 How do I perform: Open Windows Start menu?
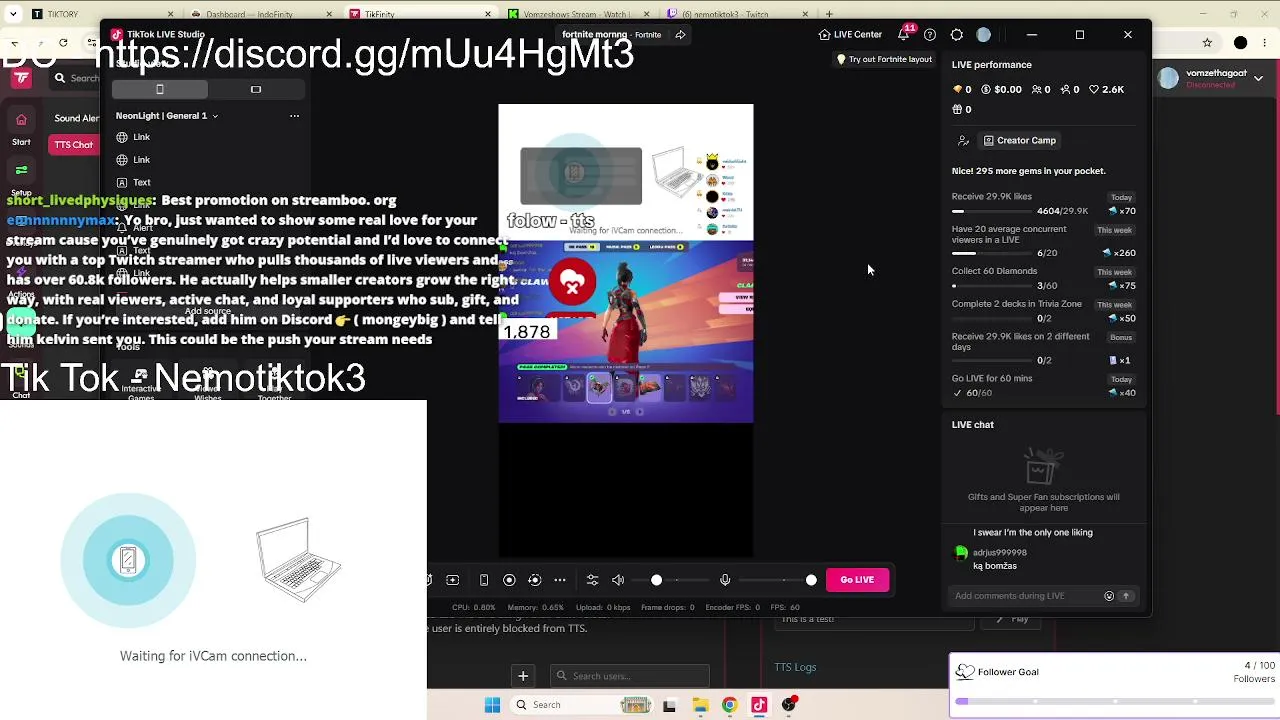pyautogui.click(x=492, y=705)
